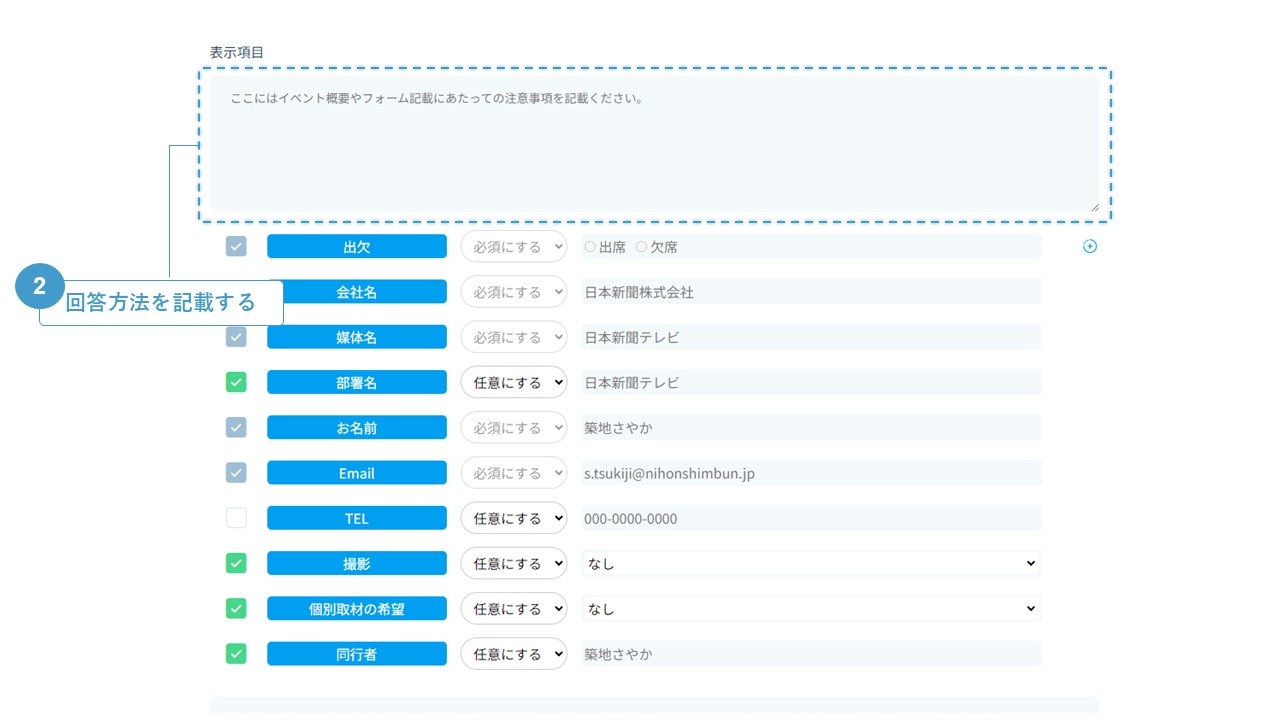
Task: Click the blue 媒体名 label button
Action: (356, 337)
